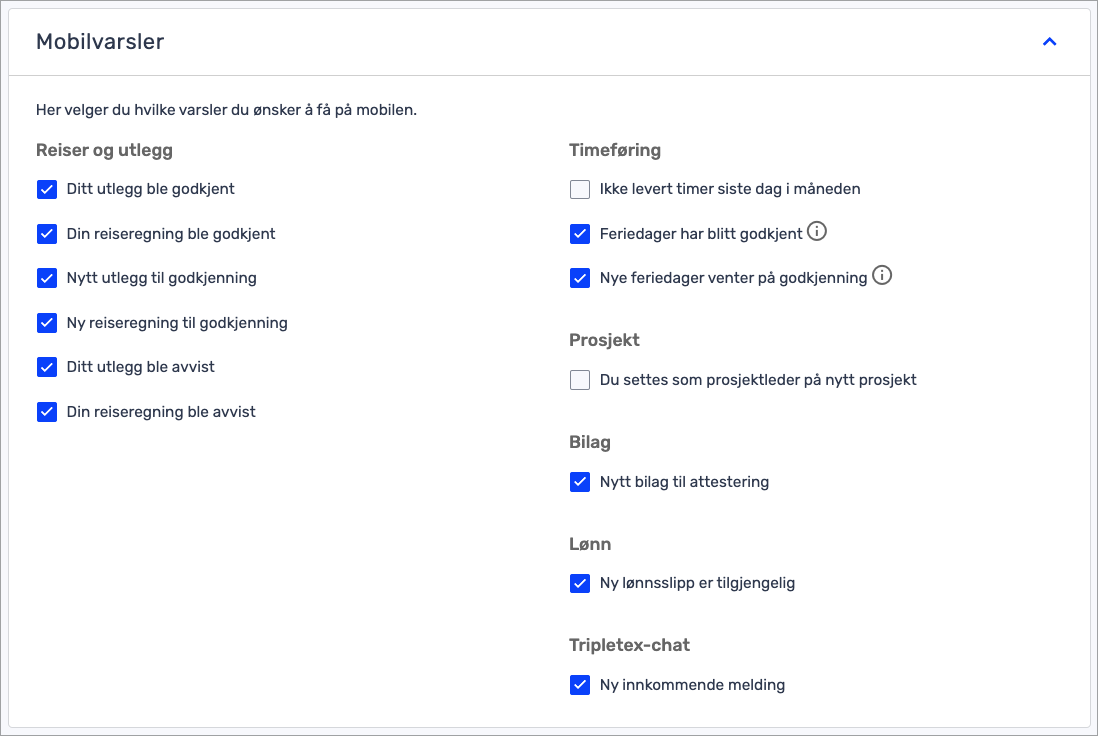The image size is (1098, 736).
Task: Disable Ny lønnsslipp er tilgjengelig notification
Action: click(x=580, y=583)
